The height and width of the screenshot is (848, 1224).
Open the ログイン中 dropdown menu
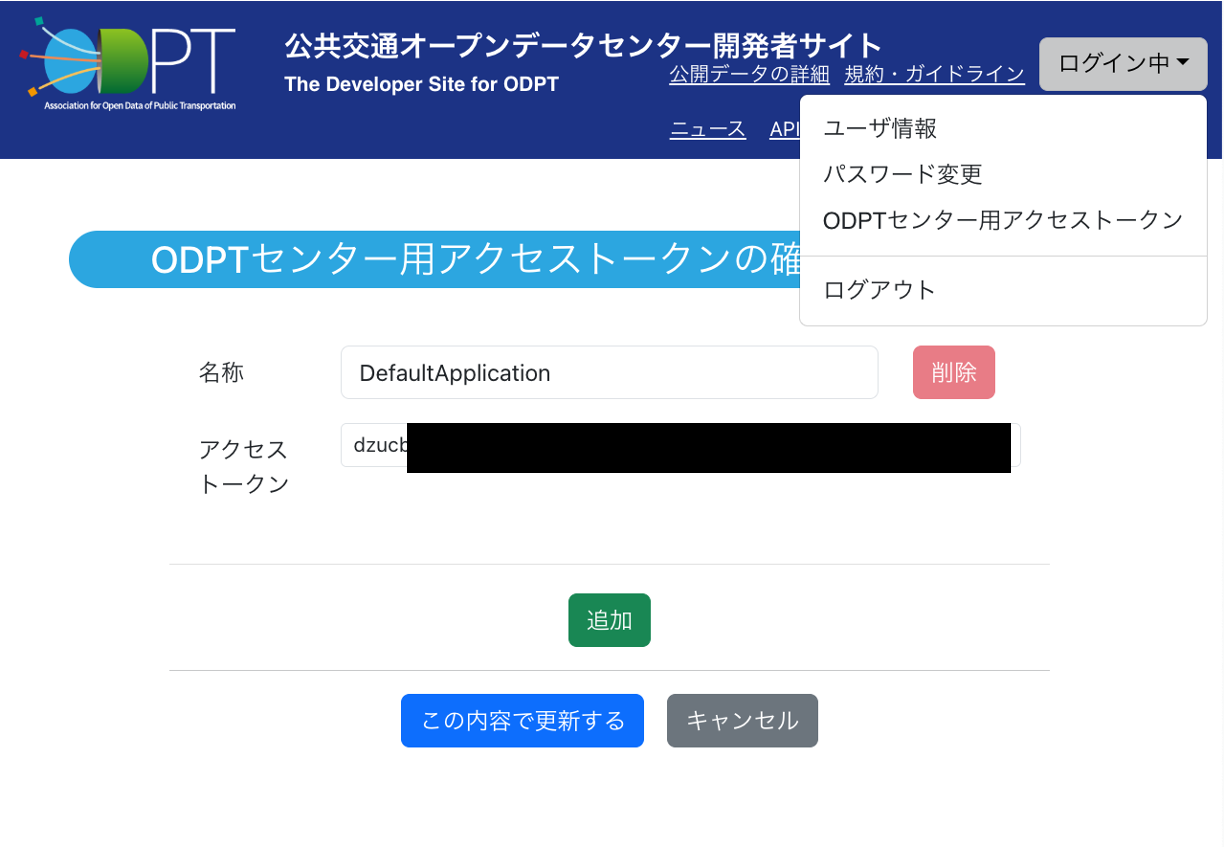1122,63
